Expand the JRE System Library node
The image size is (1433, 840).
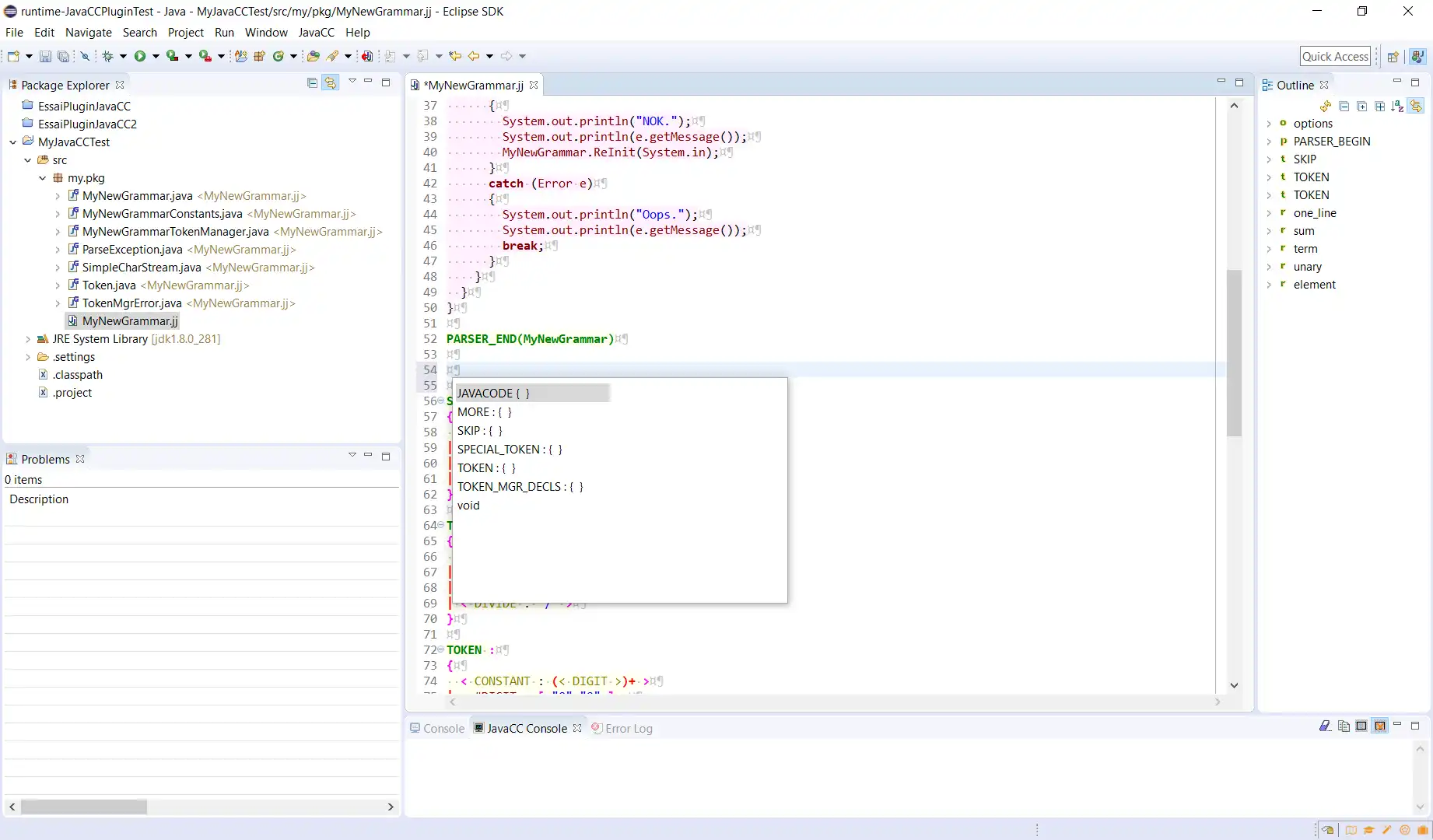tap(28, 339)
